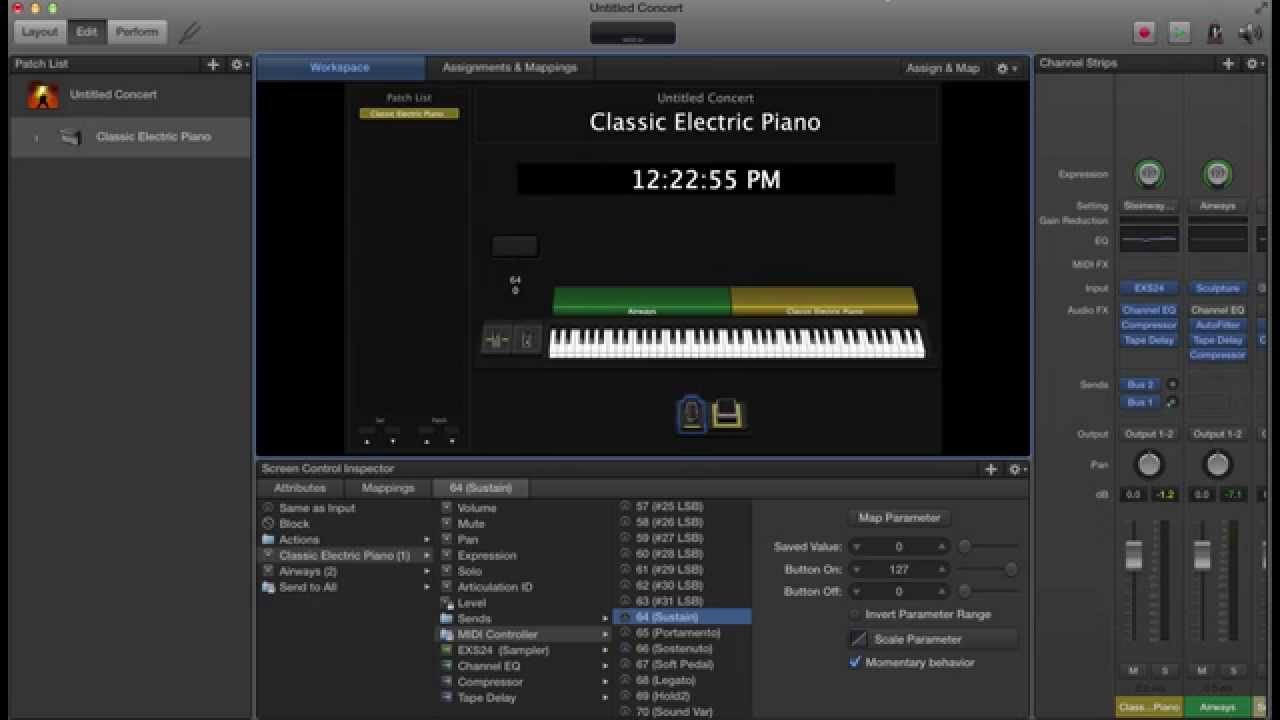Click the Map Parameter button
Screen dimensions: 1280x720
pyautogui.click(x=899, y=518)
